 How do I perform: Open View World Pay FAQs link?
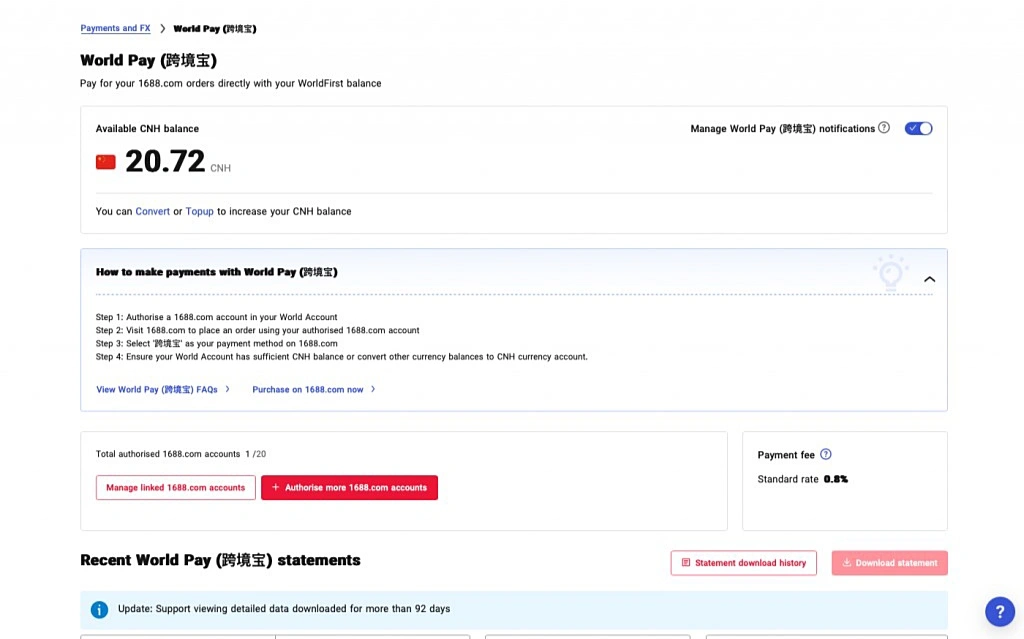coord(157,389)
